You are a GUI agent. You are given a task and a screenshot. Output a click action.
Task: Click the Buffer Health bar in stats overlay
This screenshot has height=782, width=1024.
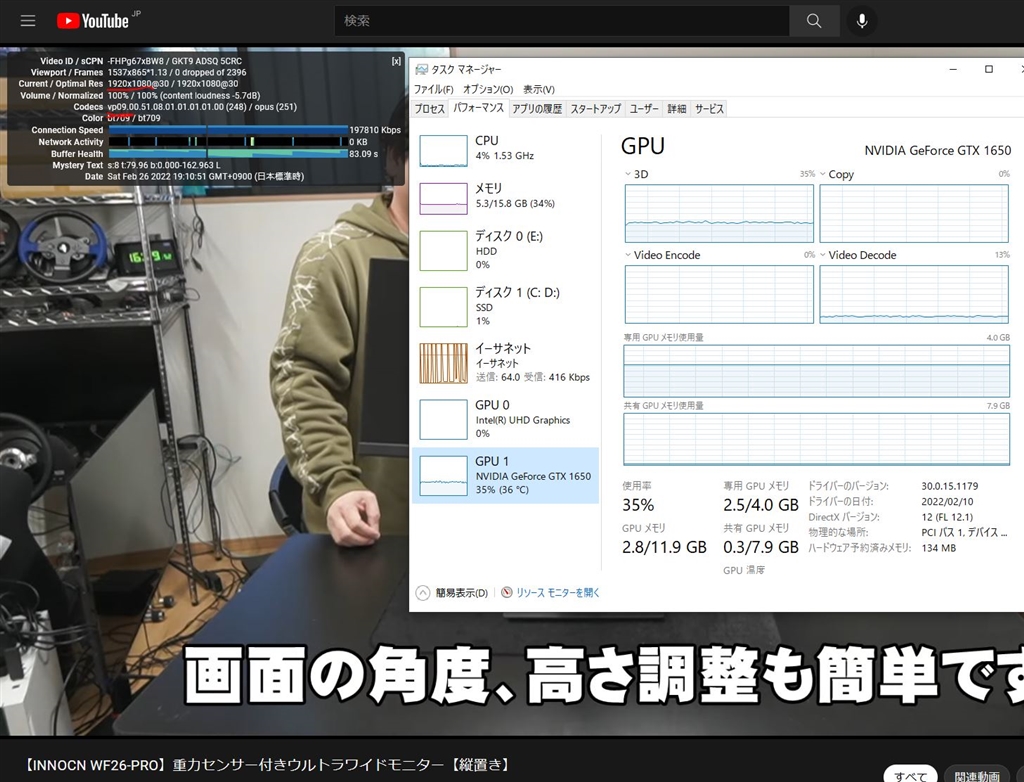coord(228,154)
